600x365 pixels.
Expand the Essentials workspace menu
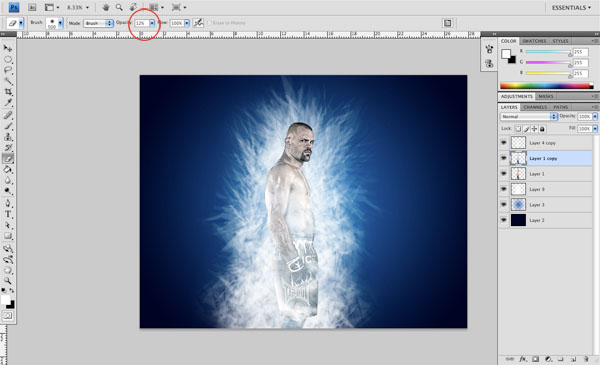click(571, 8)
